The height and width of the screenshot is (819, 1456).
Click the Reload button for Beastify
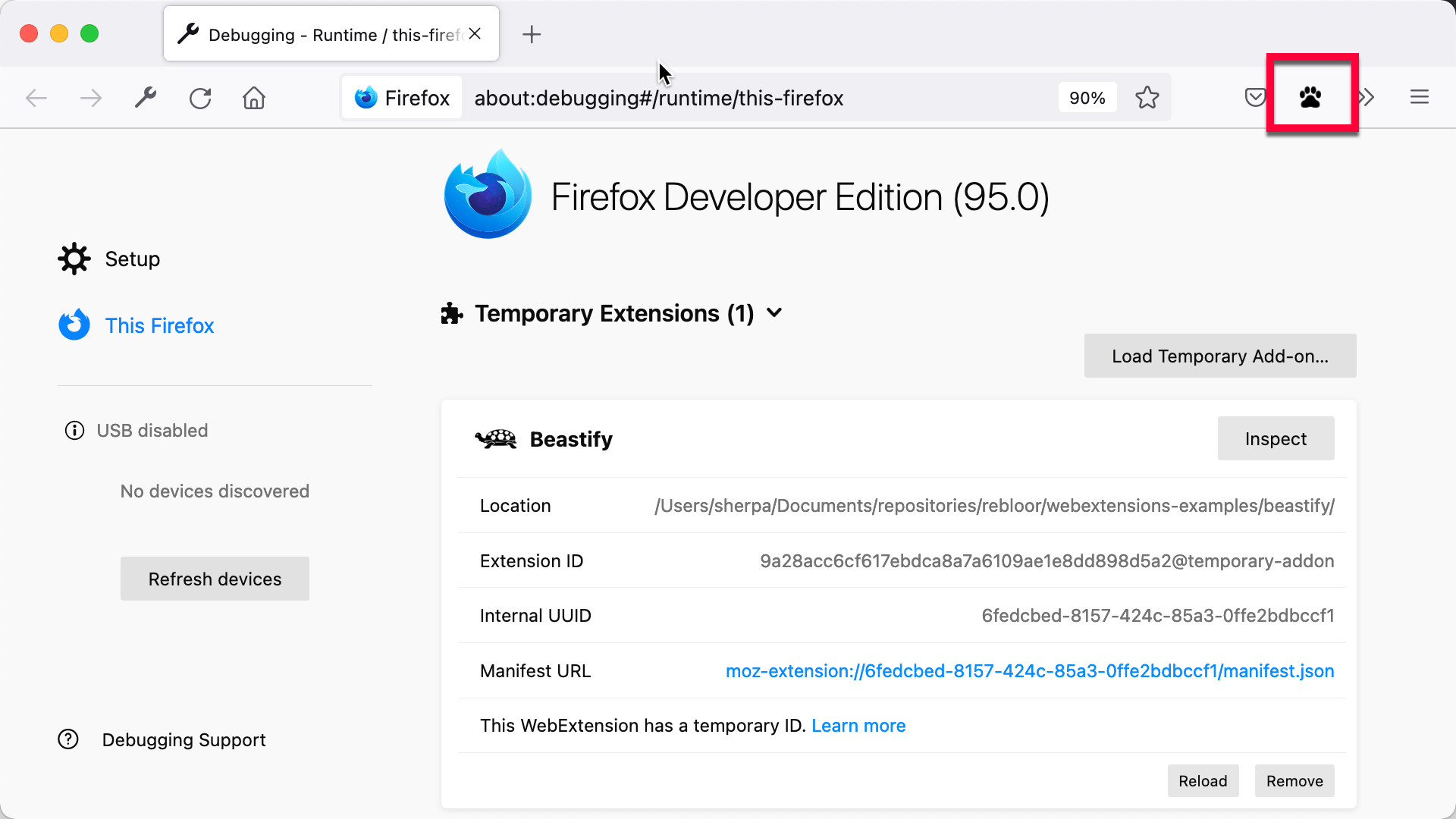[1203, 781]
